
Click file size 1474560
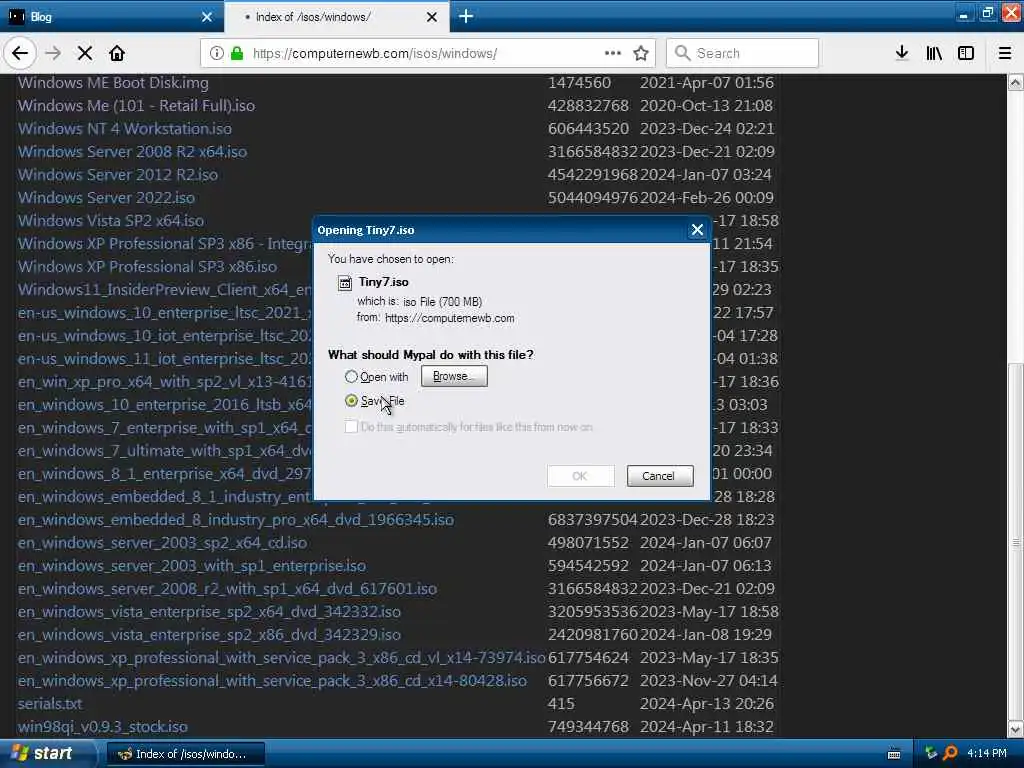coord(579,83)
